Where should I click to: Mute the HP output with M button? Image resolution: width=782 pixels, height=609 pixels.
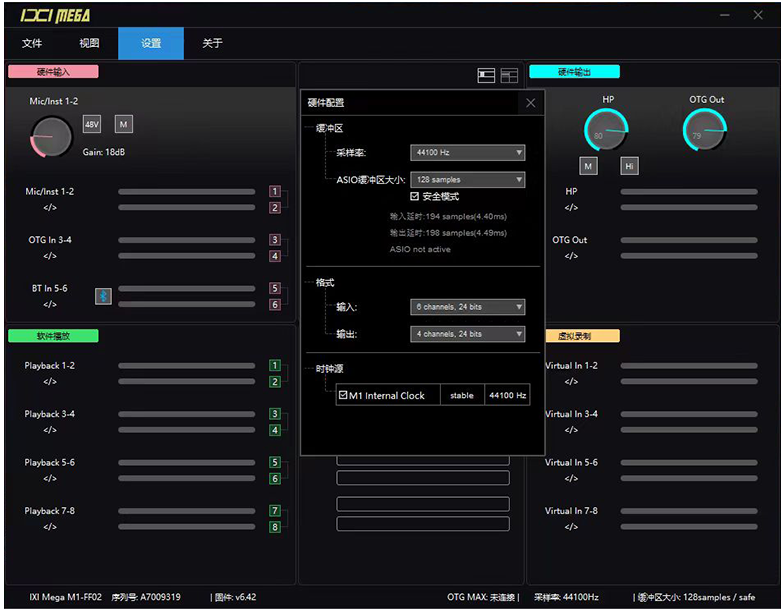[x=588, y=166]
